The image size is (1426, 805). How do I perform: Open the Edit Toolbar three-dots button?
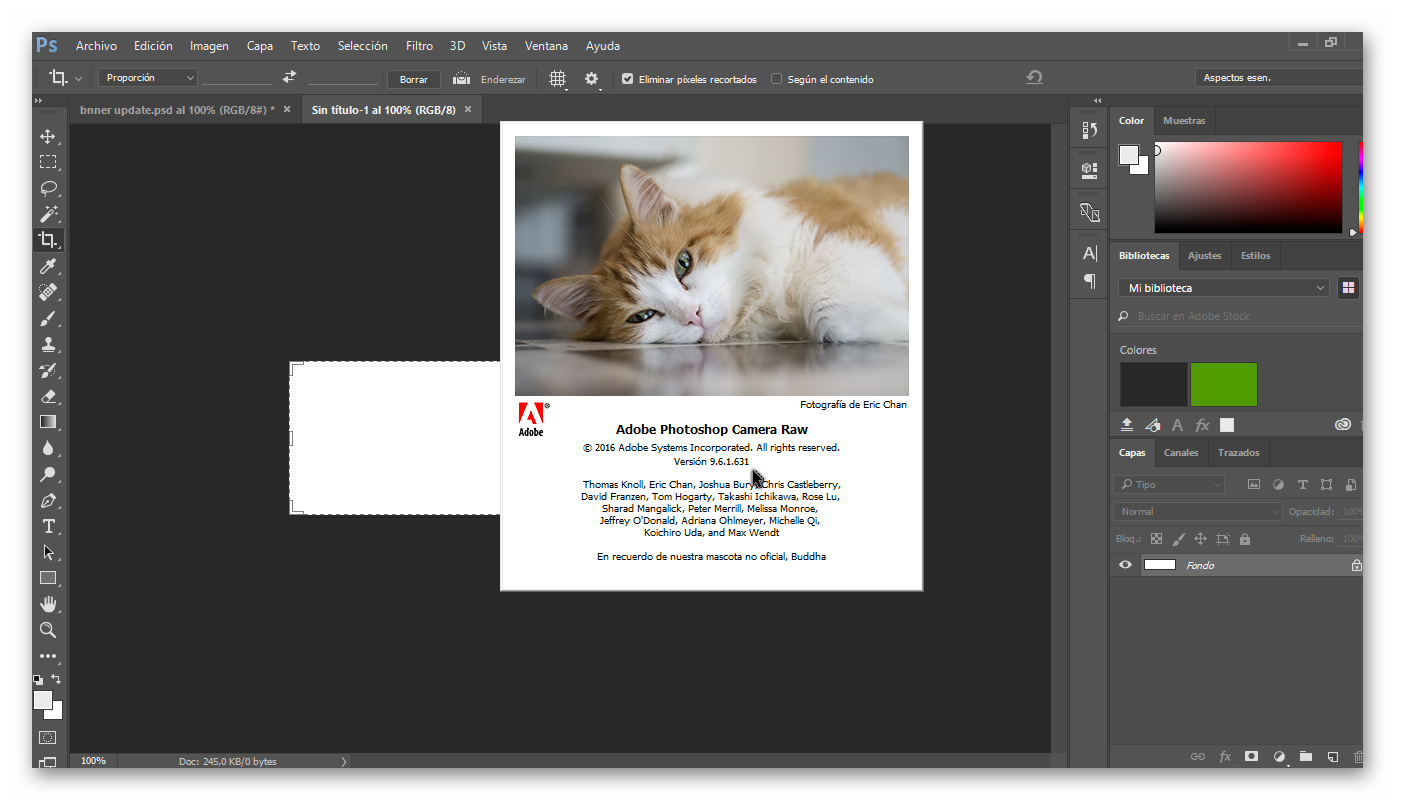(x=48, y=656)
